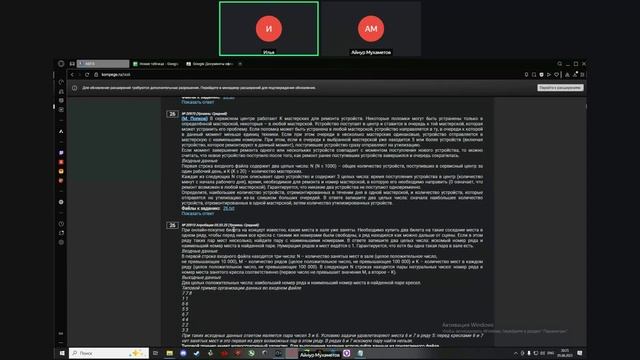Open the history clock sidebar icon
Image resolution: width=640 pixels, height=360 pixels.
click(x=61, y=224)
